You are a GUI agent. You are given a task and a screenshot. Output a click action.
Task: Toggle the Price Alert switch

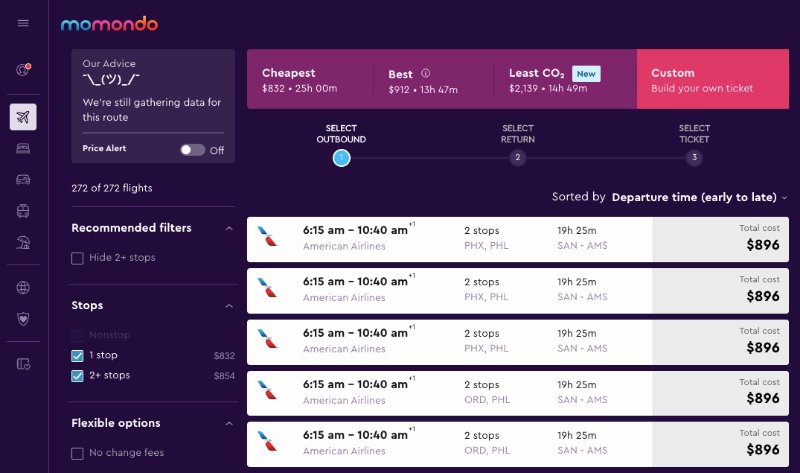point(192,150)
